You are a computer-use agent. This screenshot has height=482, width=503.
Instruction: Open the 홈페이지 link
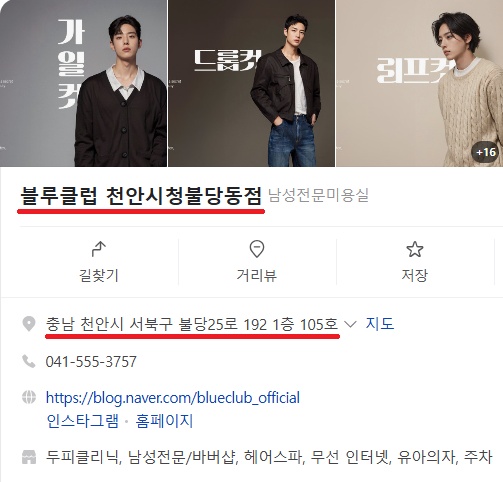coord(164,421)
